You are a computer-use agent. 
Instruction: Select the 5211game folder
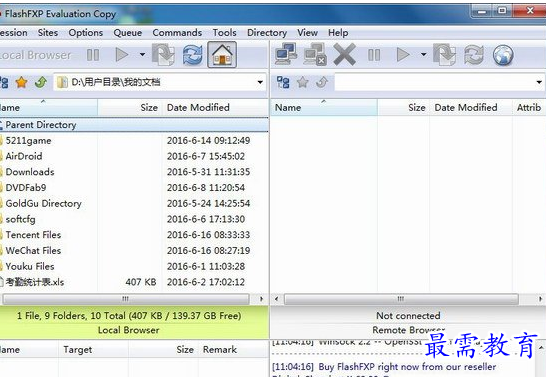[28, 141]
